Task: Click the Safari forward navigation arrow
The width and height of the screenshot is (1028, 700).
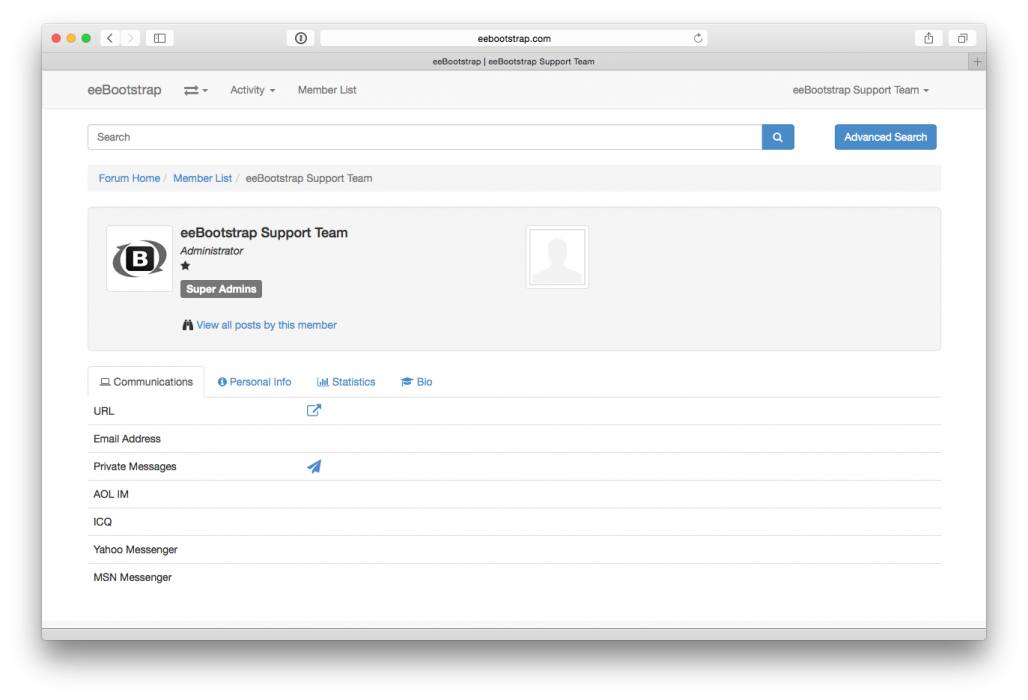Action: 130,38
